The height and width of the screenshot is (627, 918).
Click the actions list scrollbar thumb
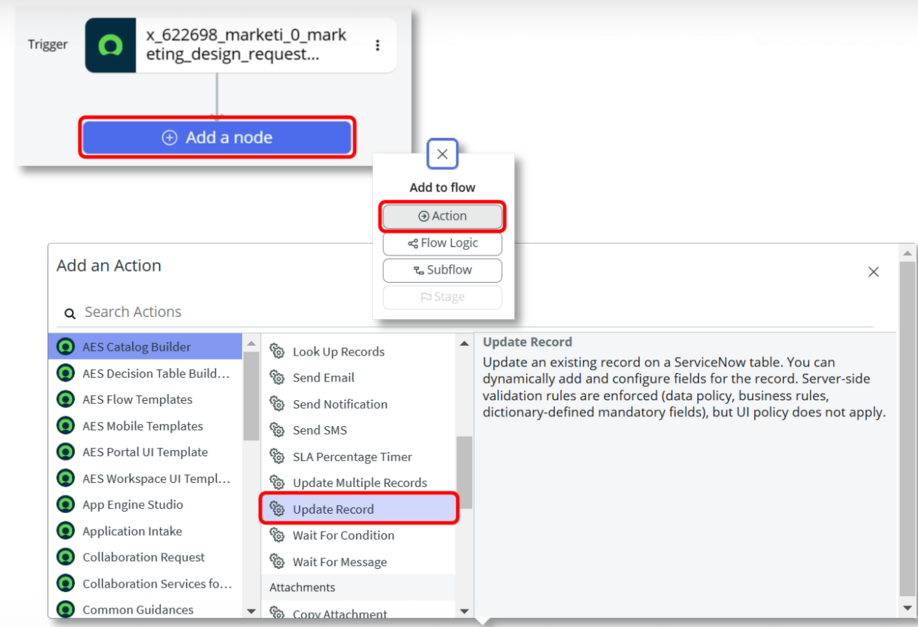[x=464, y=472]
